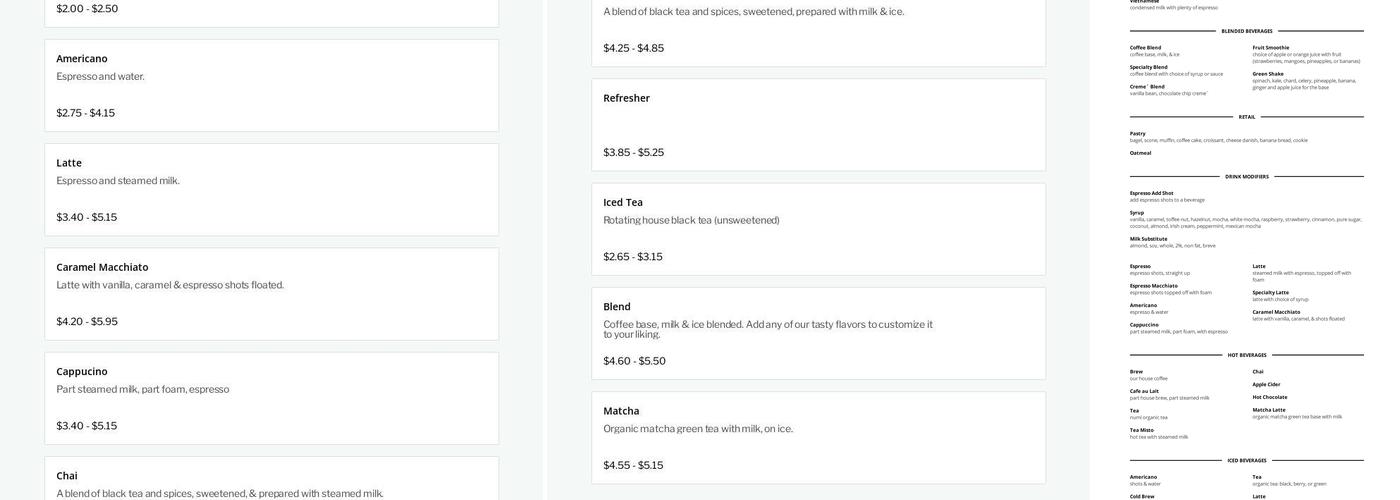This screenshot has height=500, width=1400.
Task: Click the Chai title in left column
Action: tap(67, 476)
